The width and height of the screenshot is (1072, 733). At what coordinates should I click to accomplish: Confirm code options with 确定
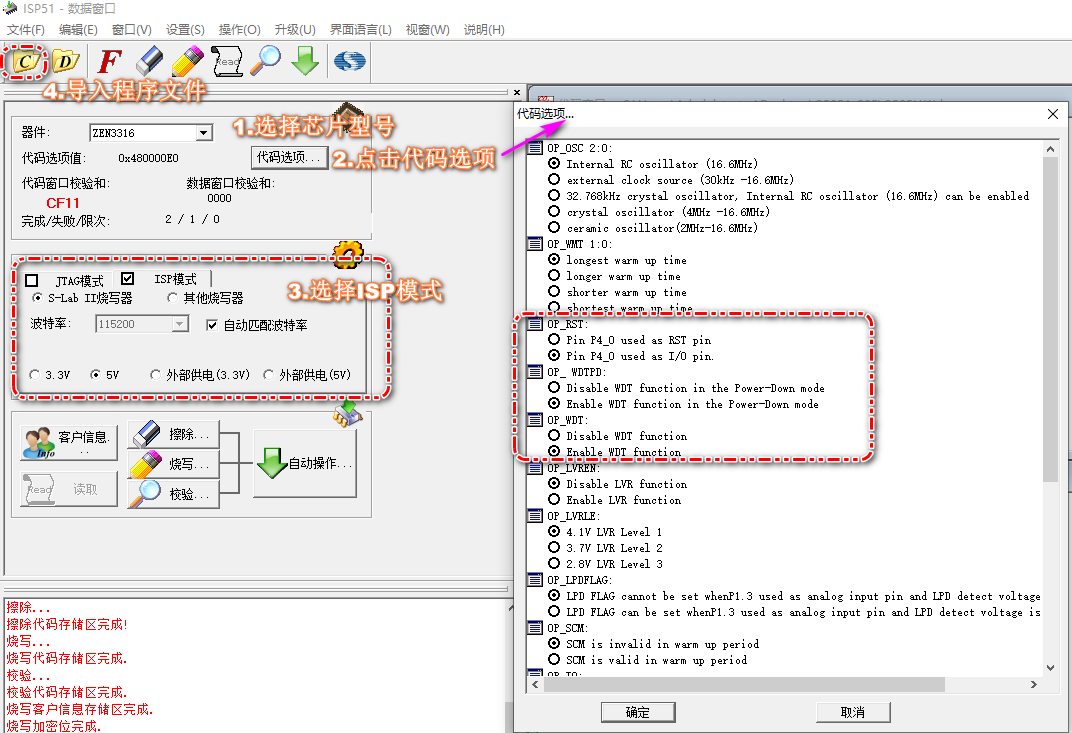point(638,712)
